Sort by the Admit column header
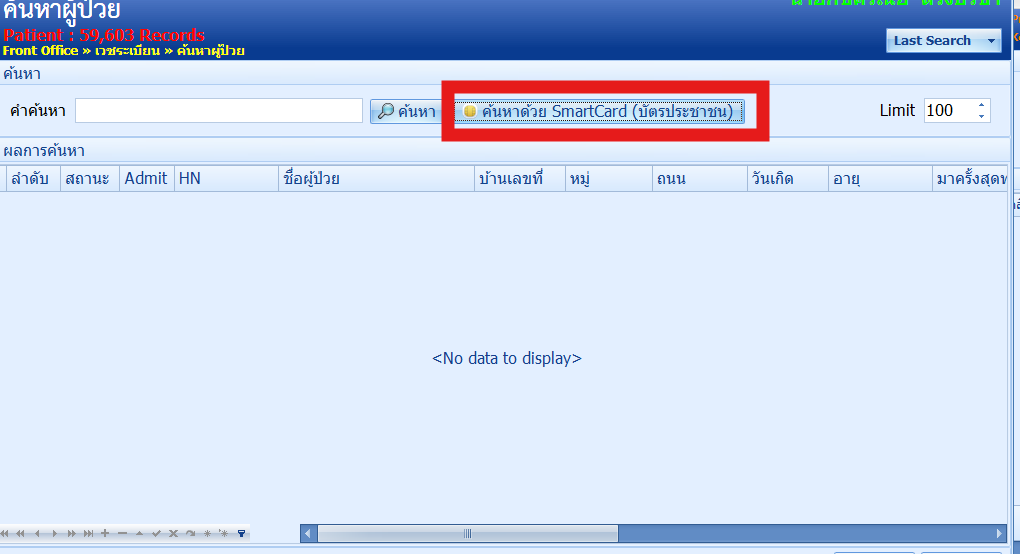This screenshot has width=1020, height=554. (146, 179)
